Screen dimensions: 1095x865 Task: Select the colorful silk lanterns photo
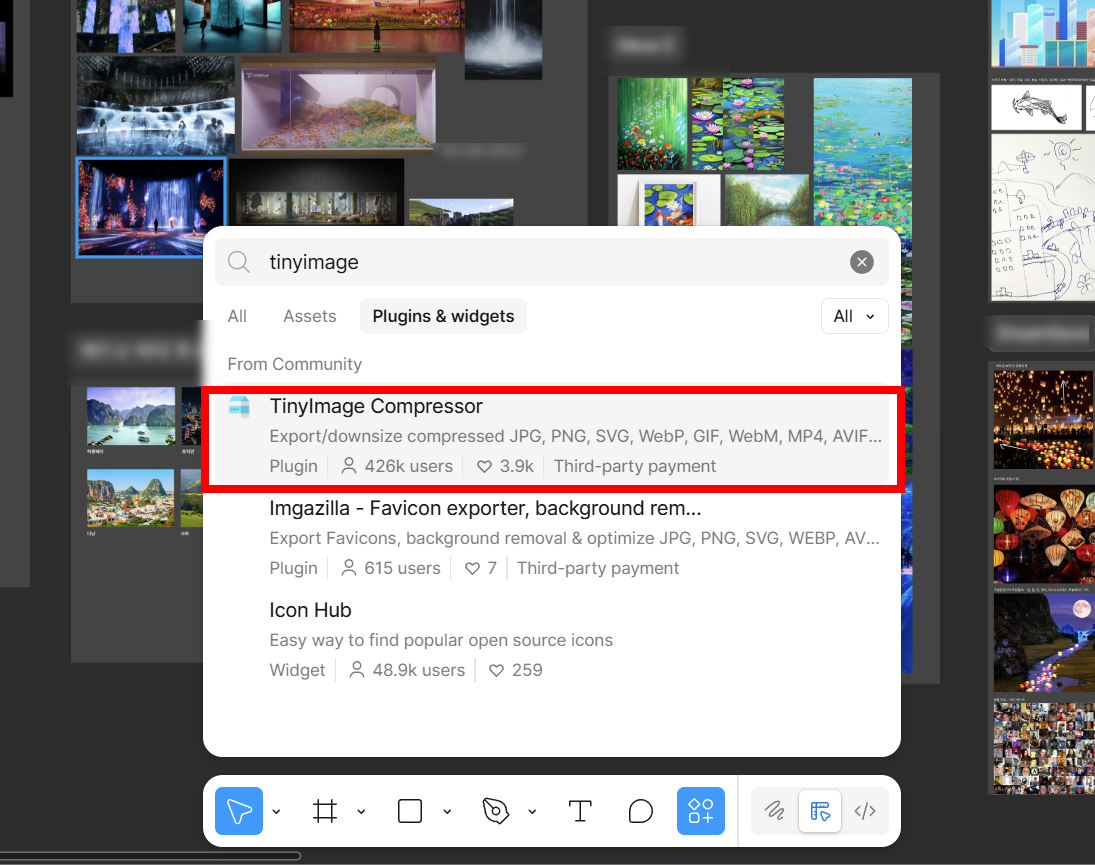[1043, 534]
